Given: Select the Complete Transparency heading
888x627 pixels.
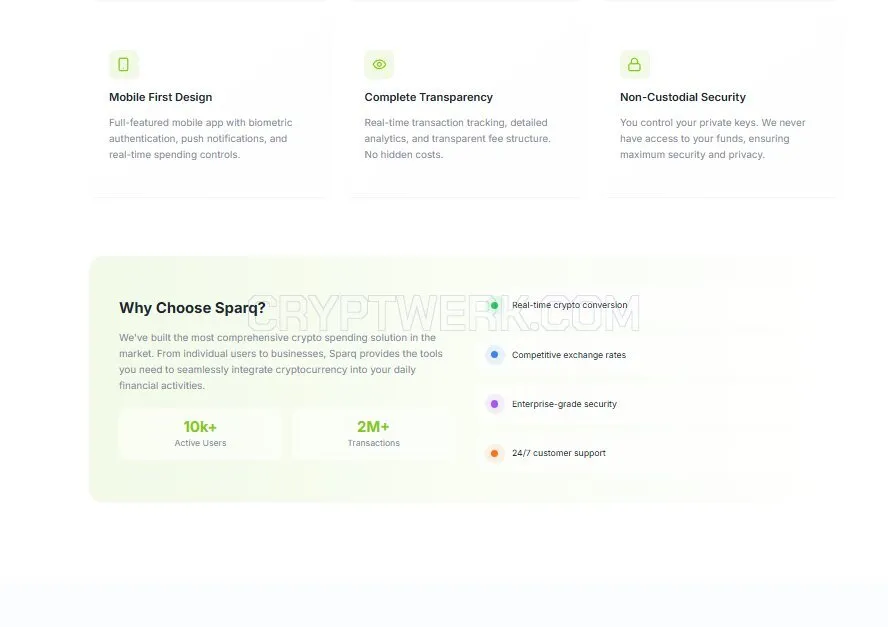Looking at the screenshot, I should 428,97.
